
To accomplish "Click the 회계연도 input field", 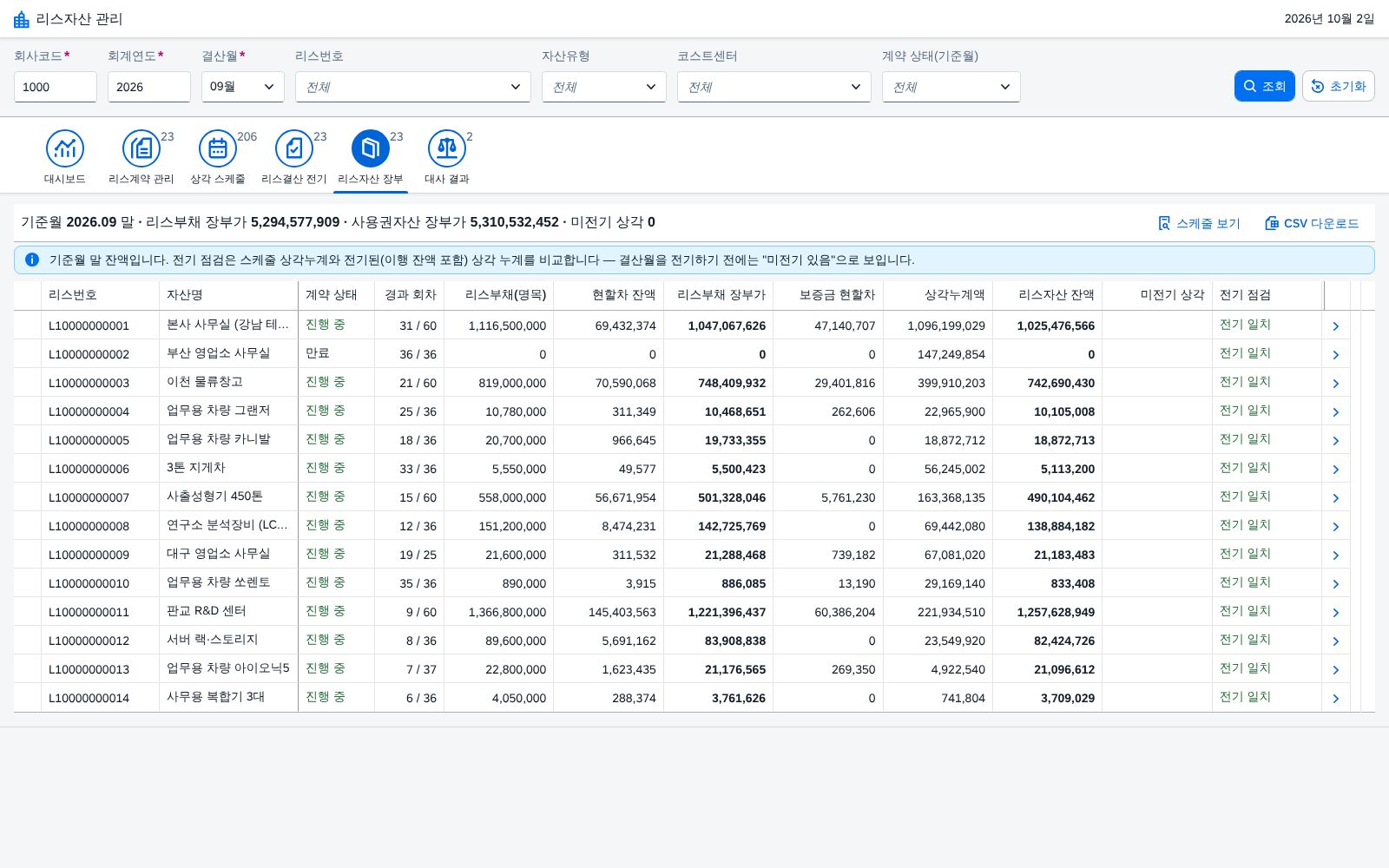I will (149, 87).
